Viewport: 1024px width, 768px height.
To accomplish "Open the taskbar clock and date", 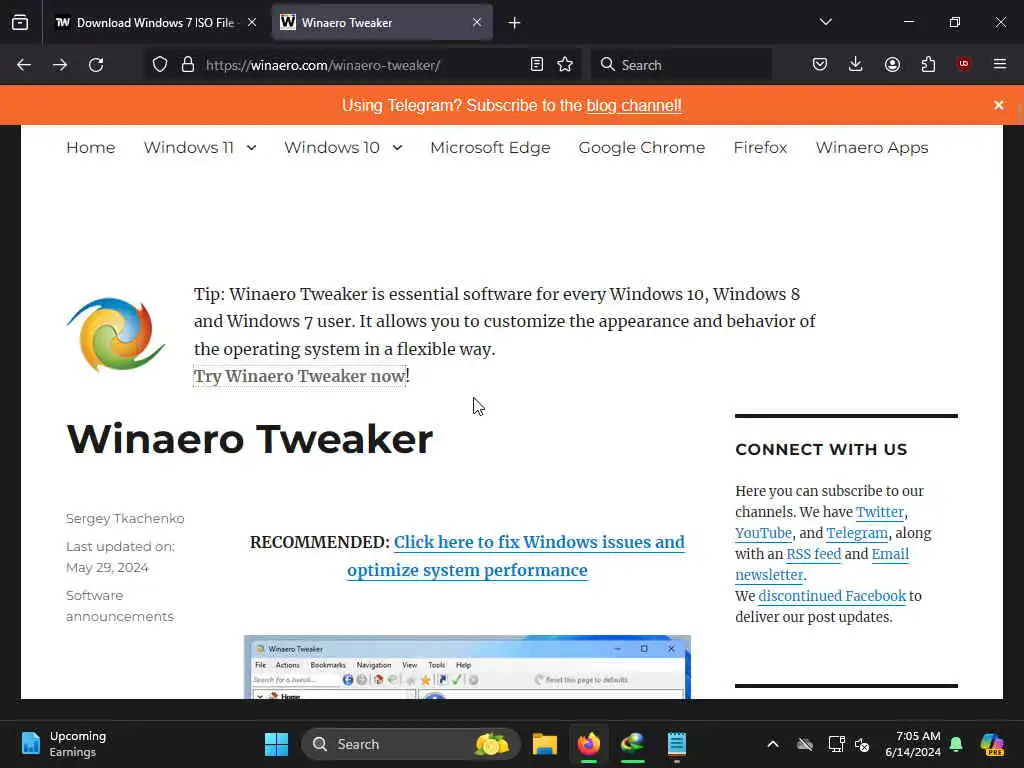I will (912, 744).
